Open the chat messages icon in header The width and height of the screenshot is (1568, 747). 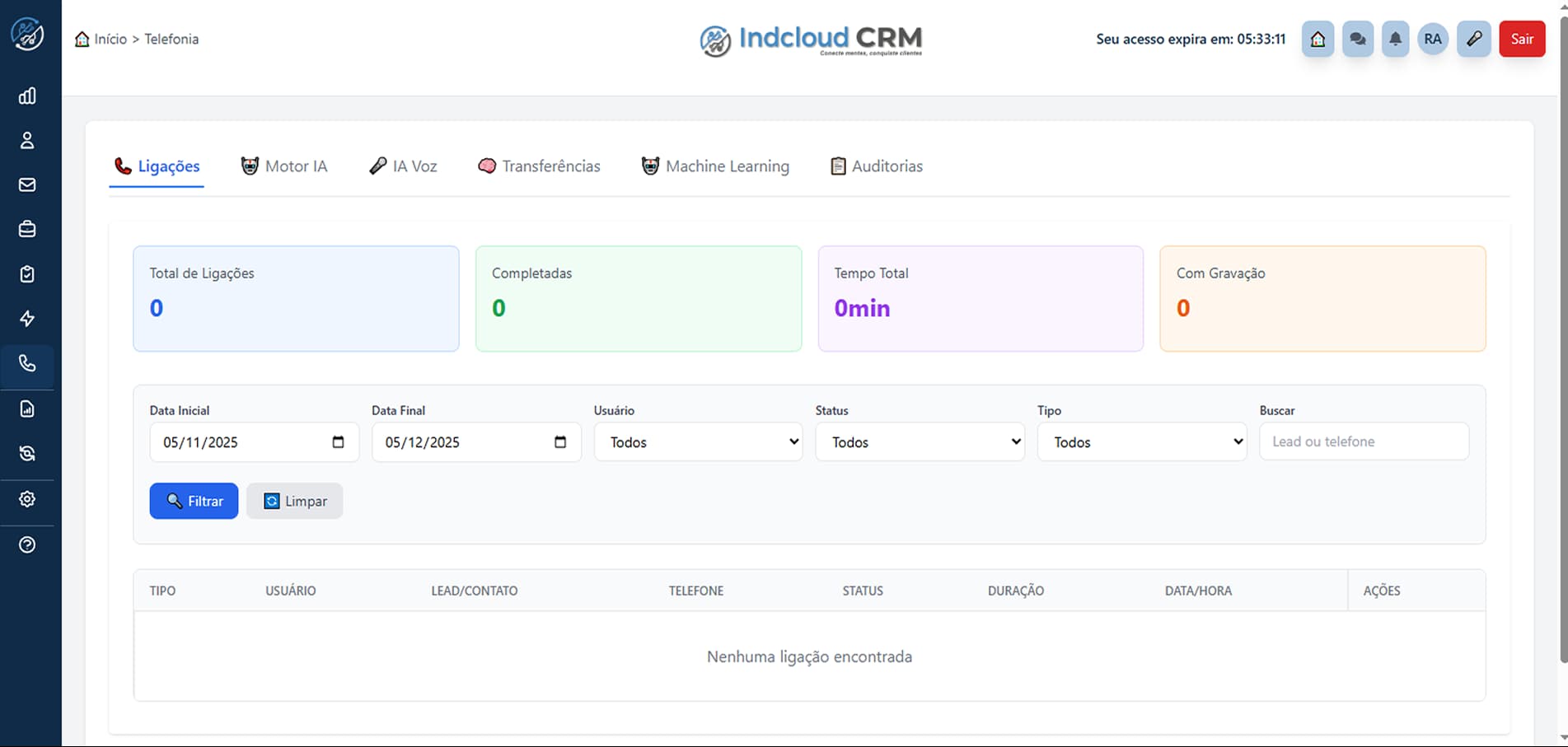pos(1357,39)
